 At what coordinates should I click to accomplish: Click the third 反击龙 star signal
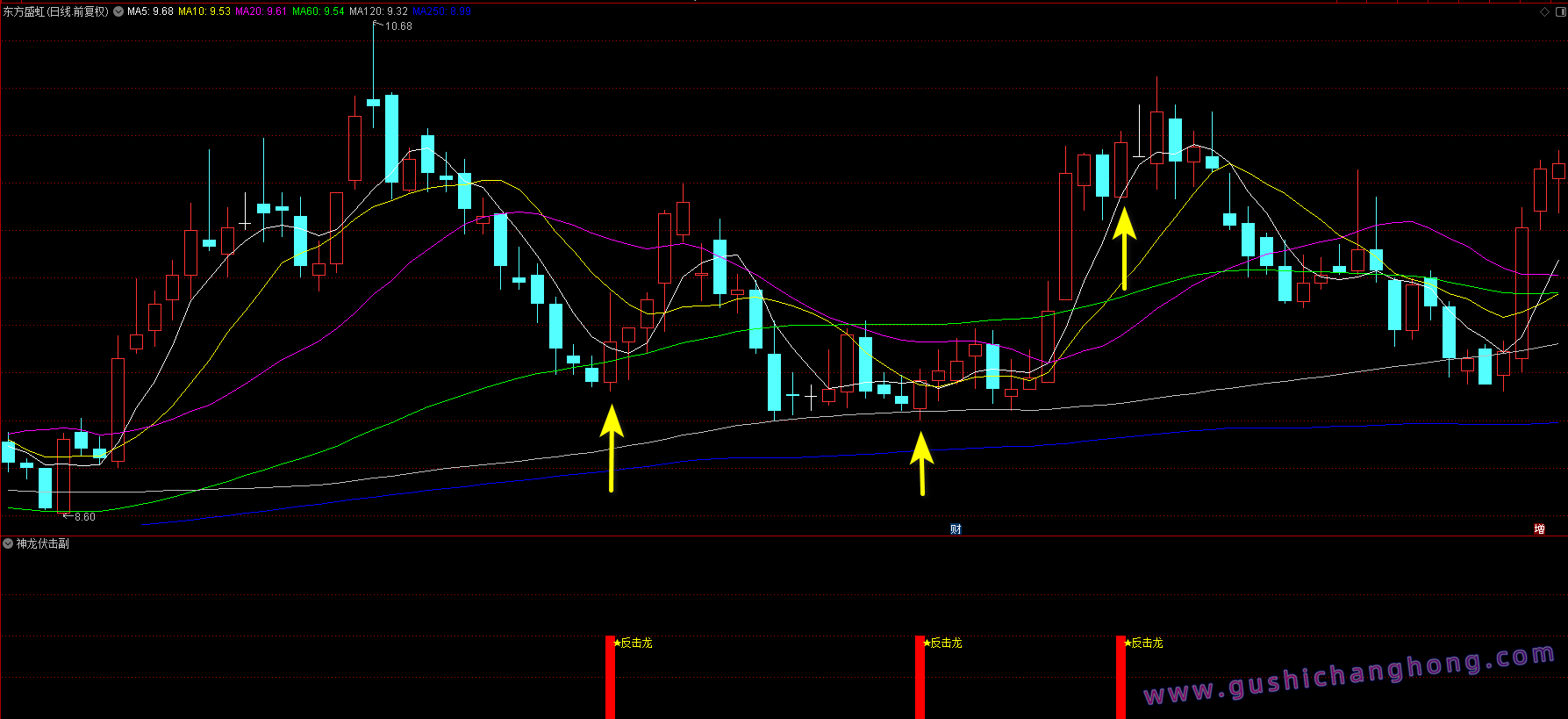[x=1143, y=644]
